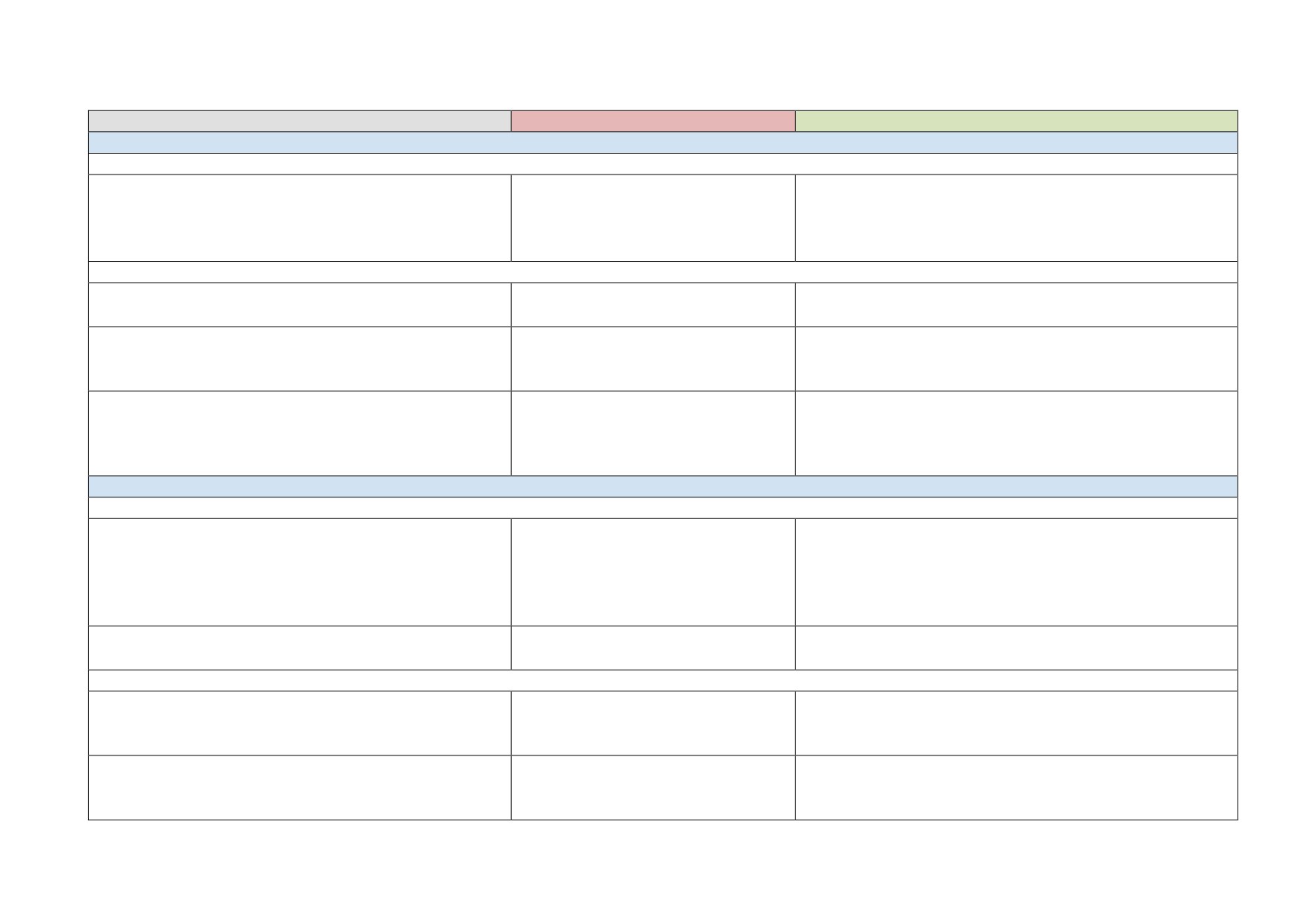Click the bottom-right cell of the table
The height and width of the screenshot is (924, 1307).
click(x=1016, y=788)
